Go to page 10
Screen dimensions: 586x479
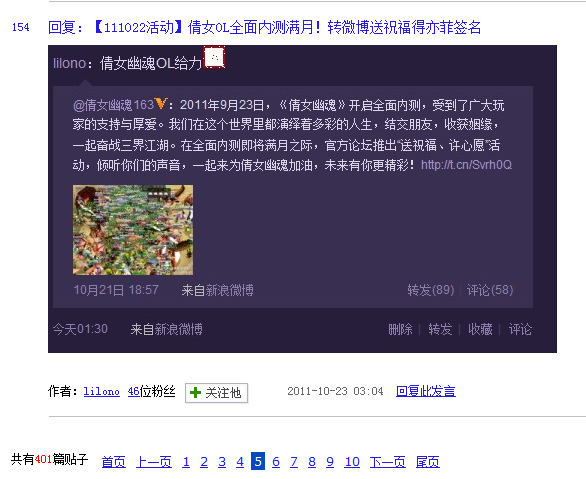coord(352,462)
